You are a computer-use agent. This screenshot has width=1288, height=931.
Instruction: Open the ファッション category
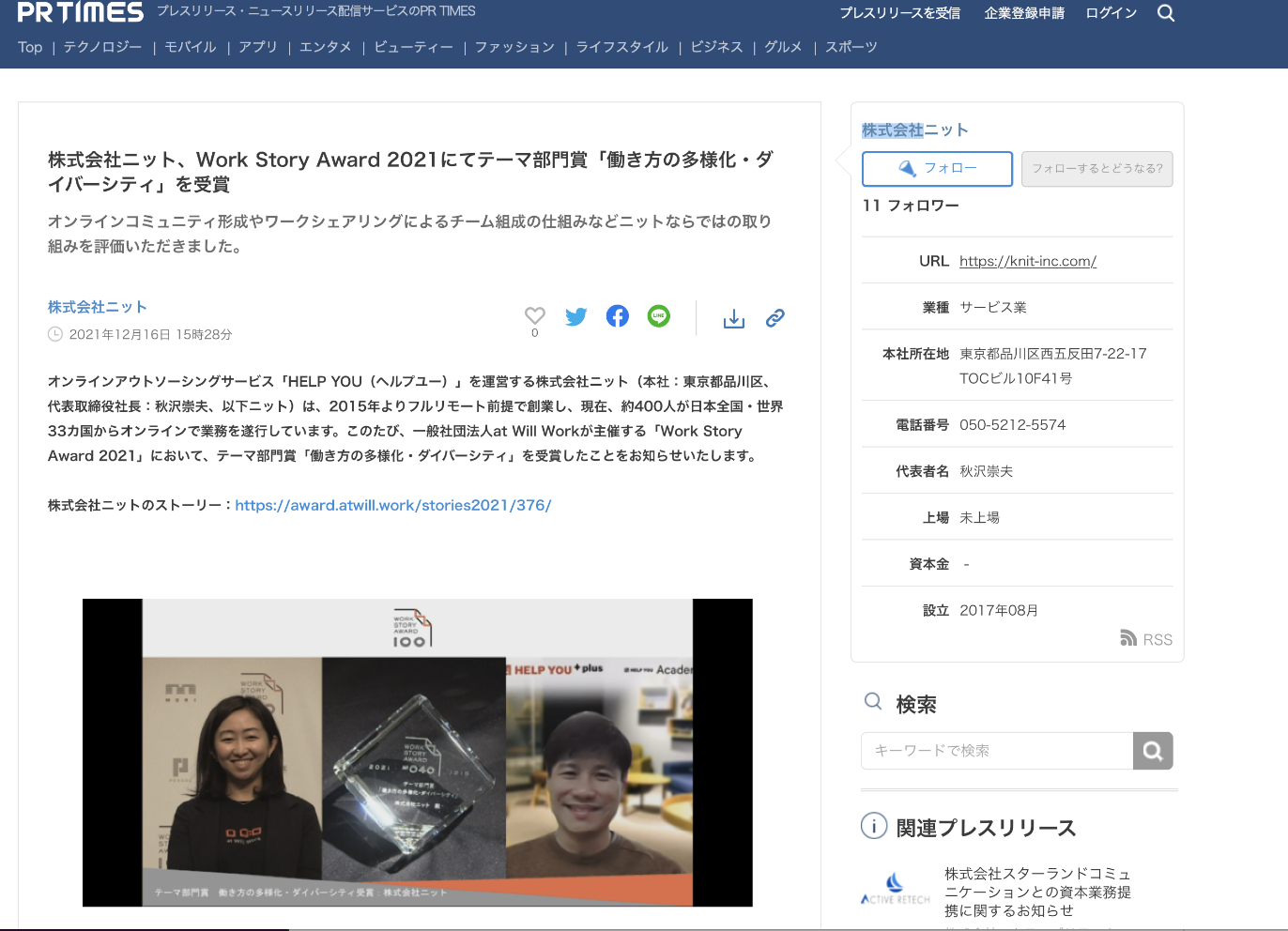(514, 47)
